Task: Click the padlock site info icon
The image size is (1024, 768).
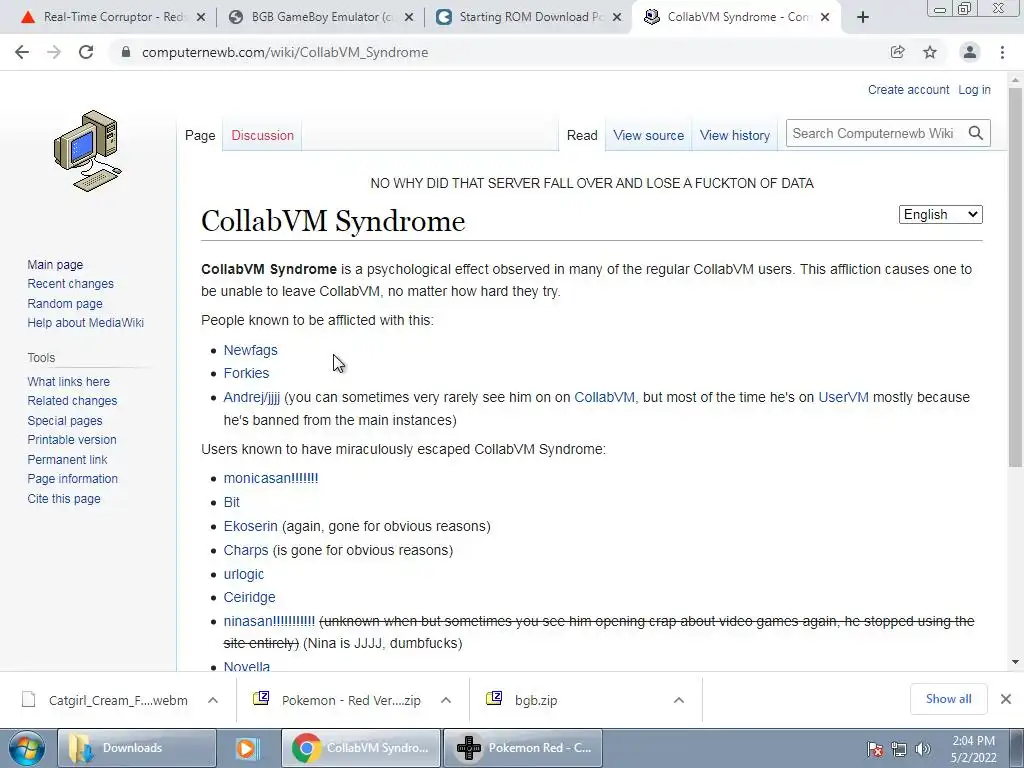Action: [x=126, y=52]
